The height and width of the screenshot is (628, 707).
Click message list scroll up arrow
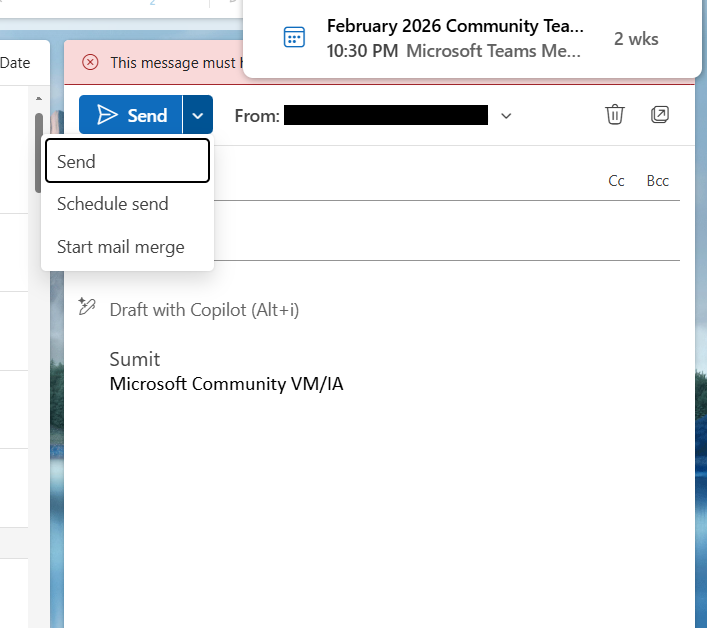click(39, 98)
